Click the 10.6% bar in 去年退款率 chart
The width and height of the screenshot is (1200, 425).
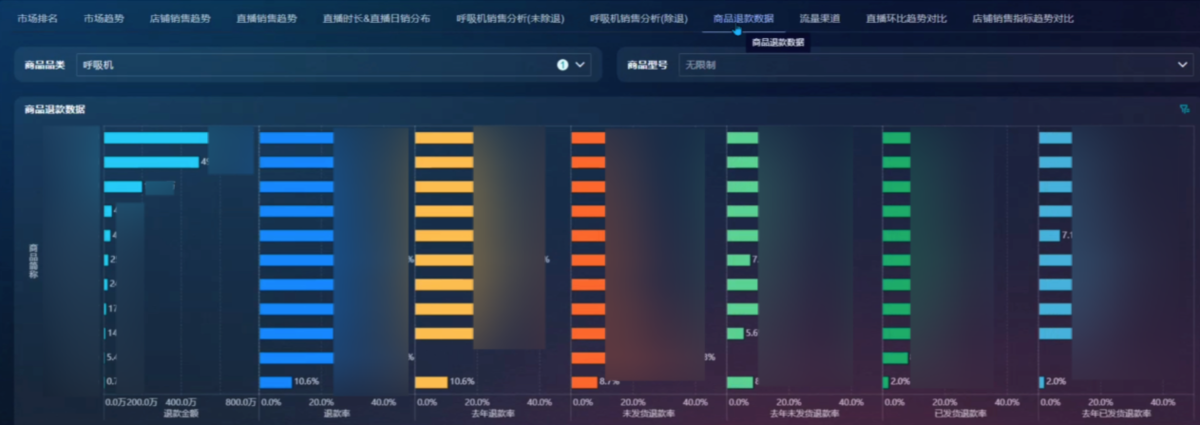[x=431, y=382]
